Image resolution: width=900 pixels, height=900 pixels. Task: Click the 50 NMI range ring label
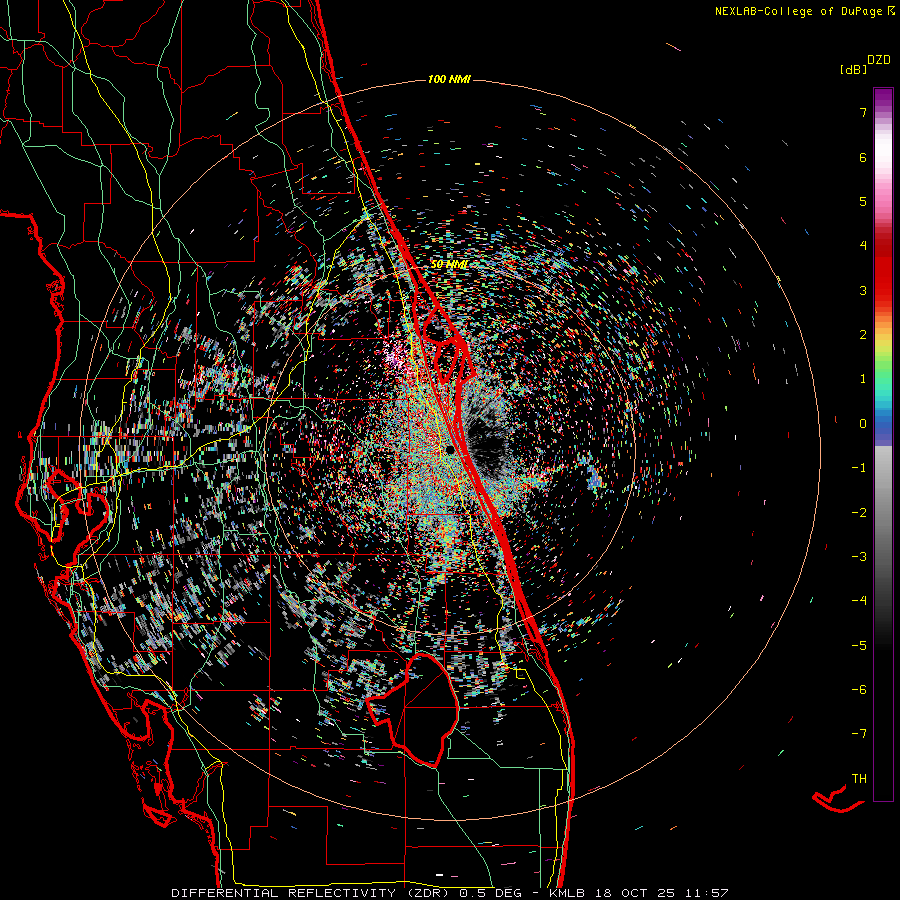pyautogui.click(x=449, y=264)
